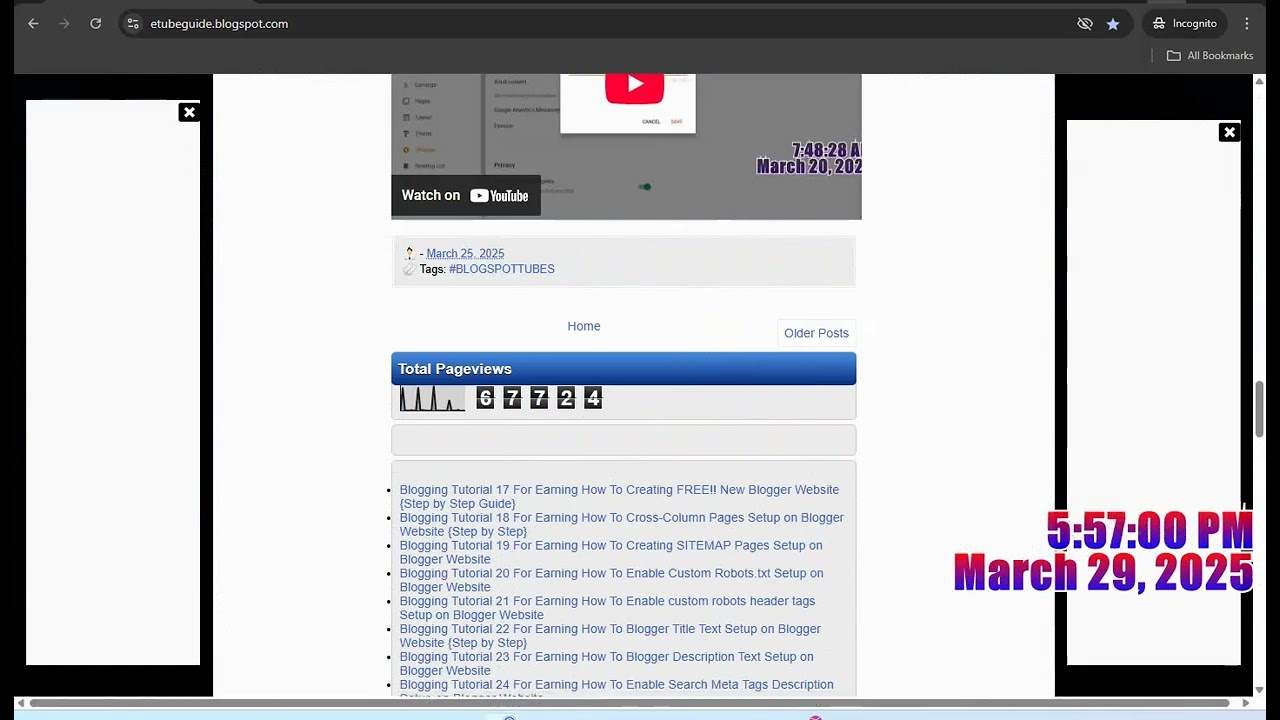This screenshot has width=1280, height=720.
Task: Go back with browser back arrow
Action: [x=33, y=24]
